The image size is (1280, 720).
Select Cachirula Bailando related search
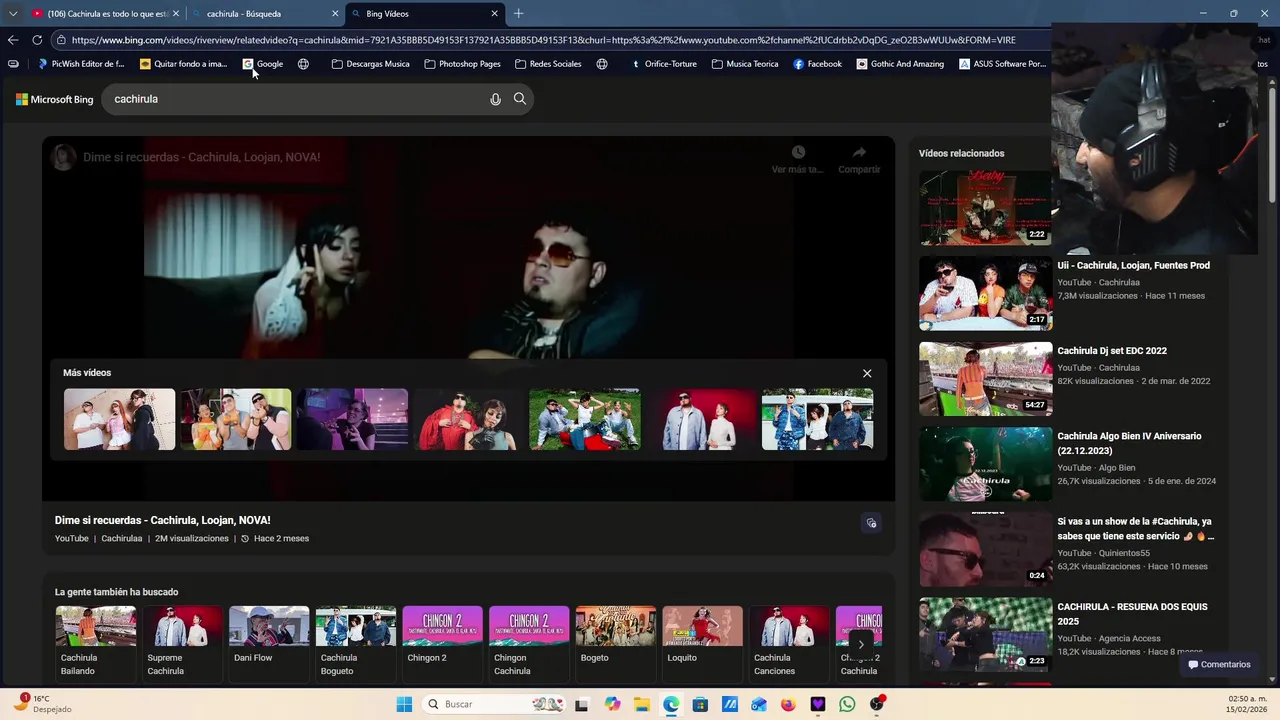click(95, 642)
